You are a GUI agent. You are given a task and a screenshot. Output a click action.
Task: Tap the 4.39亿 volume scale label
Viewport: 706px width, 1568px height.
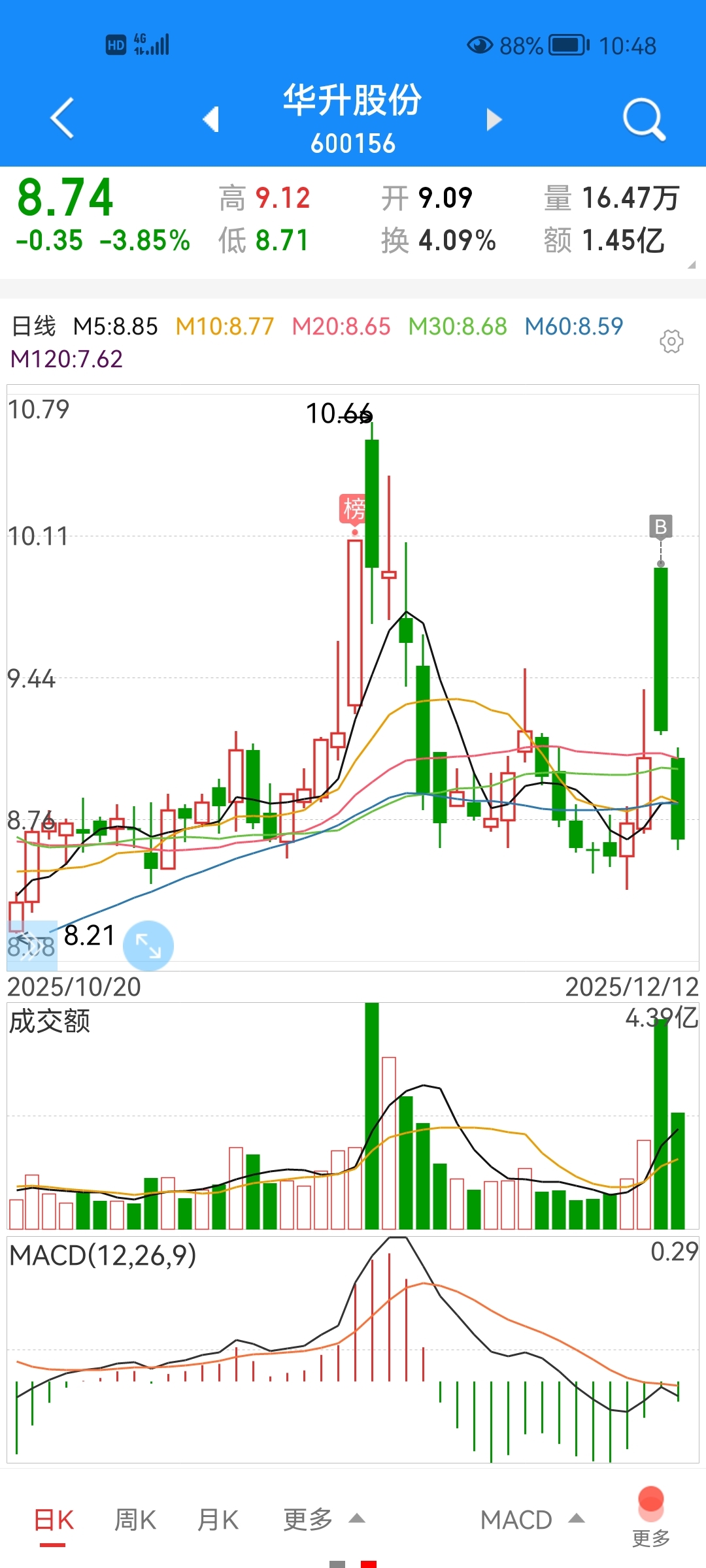(662, 1018)
